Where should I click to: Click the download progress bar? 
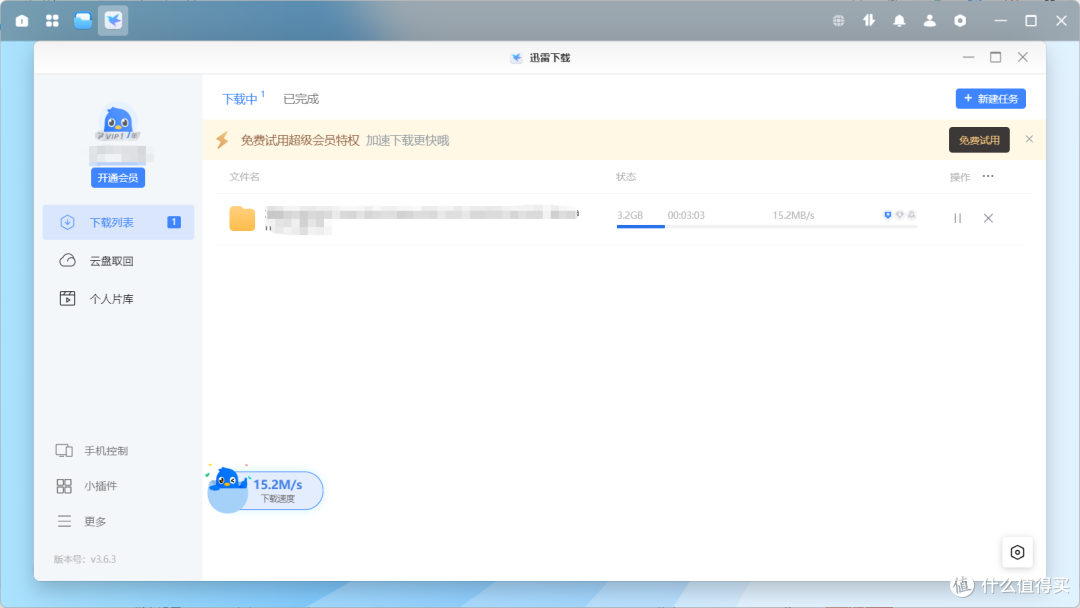pyautogui.click(x=767, y=227)
